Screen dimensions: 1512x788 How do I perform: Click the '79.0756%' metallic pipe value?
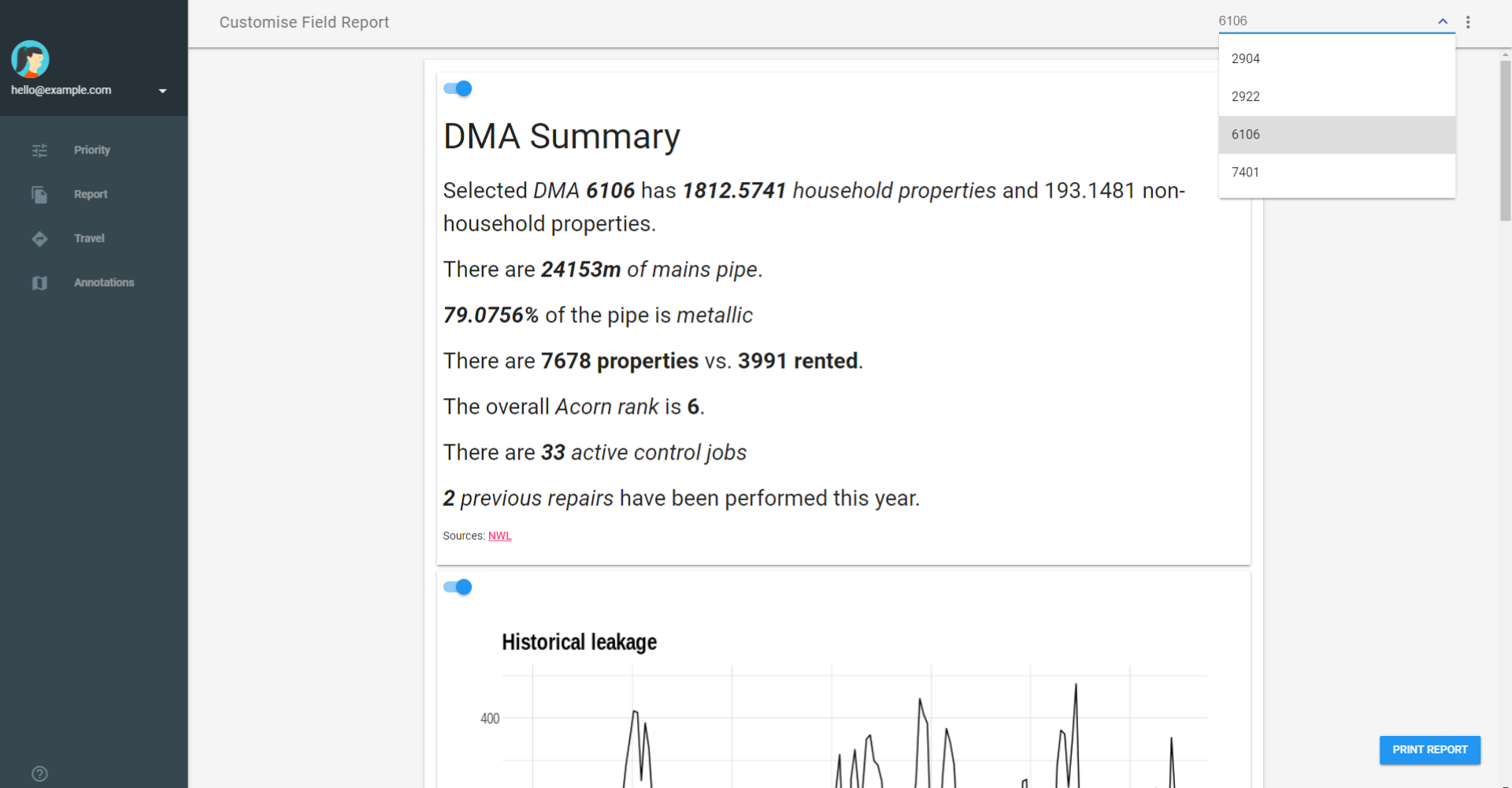[491, 315]
